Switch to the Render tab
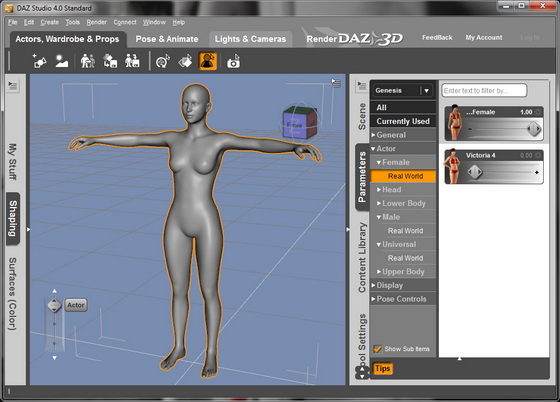 [x=321, y=39]
